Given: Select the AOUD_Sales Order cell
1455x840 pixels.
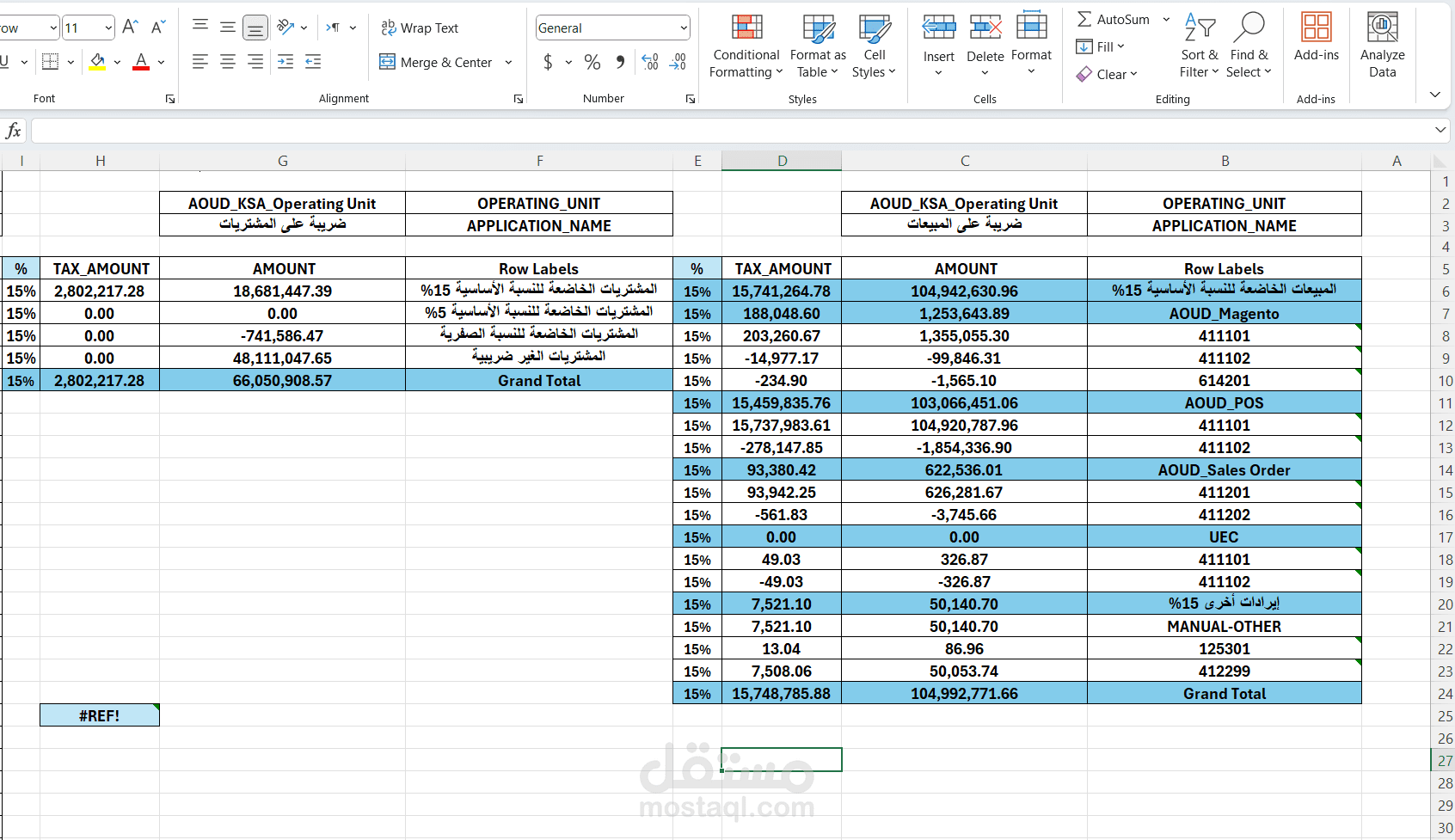Looking at the screenshot, I should (x=1224, y=470).
